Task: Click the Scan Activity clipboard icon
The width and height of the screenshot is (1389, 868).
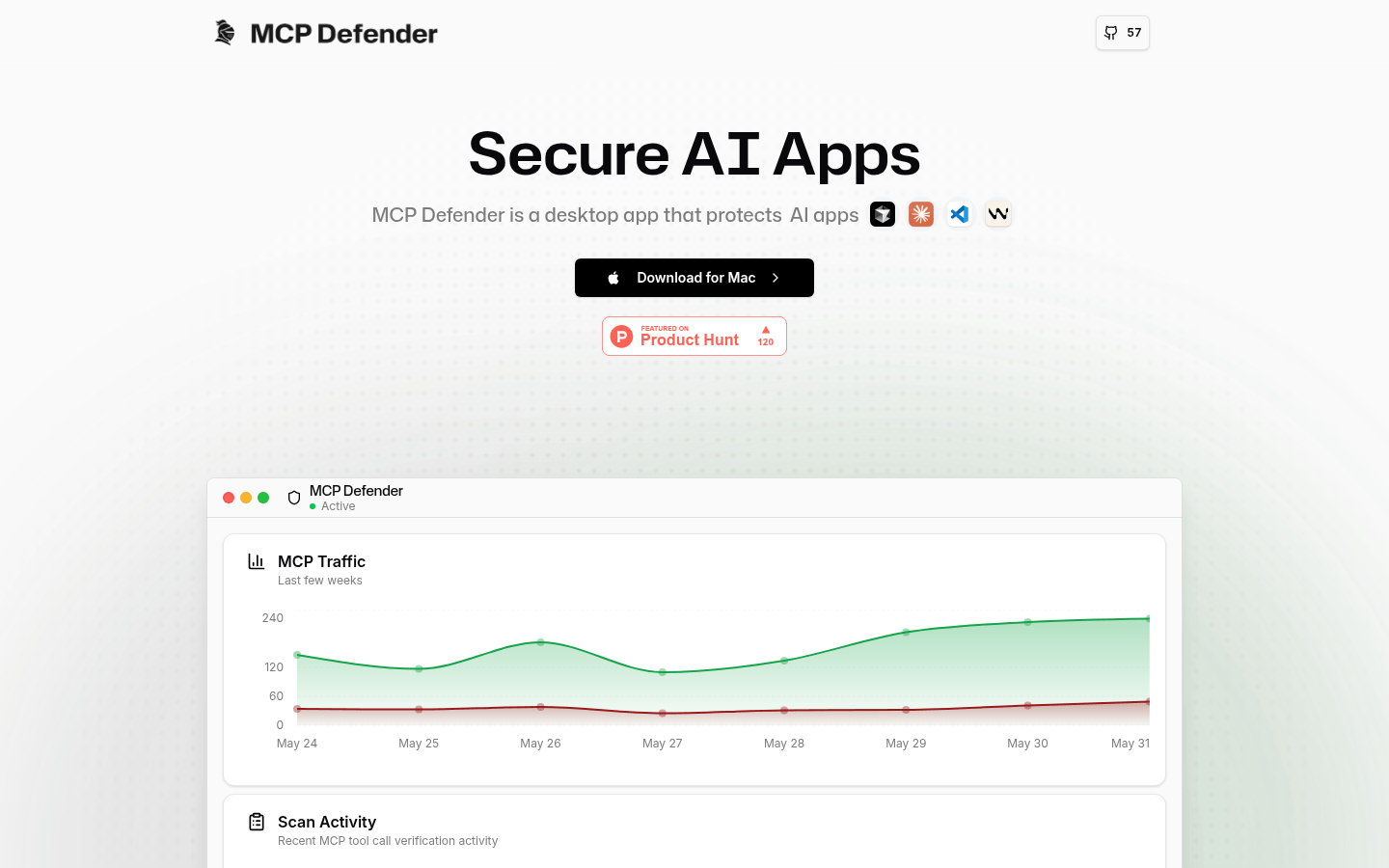Action: click(257, 822)
